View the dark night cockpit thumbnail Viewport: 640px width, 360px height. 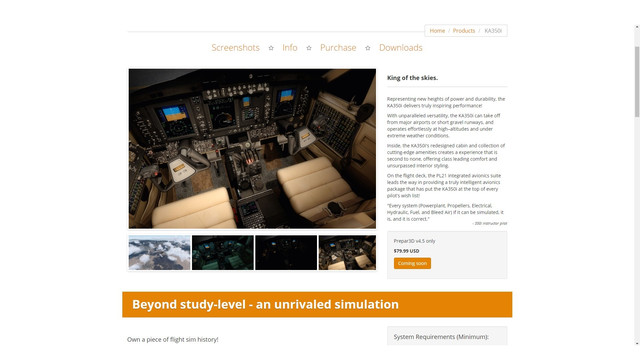[x=286, y=252]
